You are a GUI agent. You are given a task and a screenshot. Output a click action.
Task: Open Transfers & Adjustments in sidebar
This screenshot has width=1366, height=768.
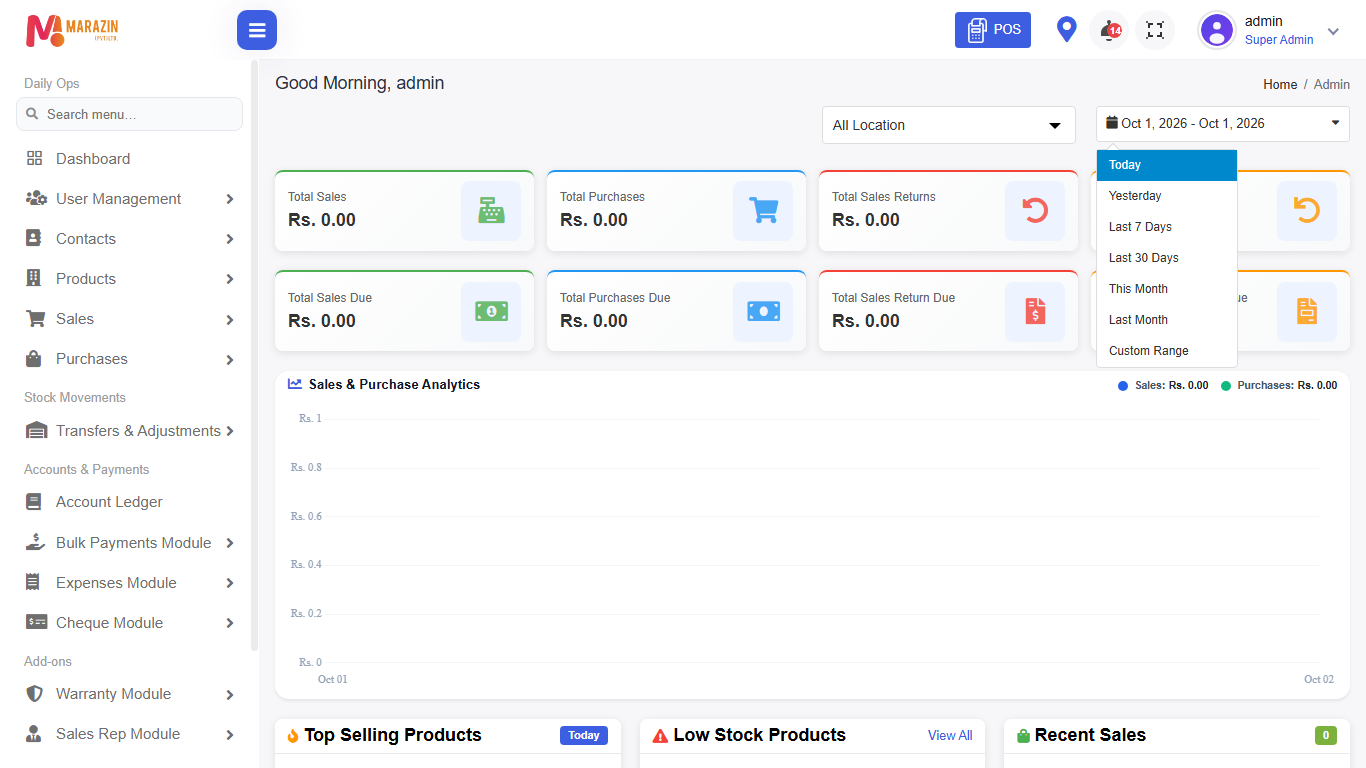click(x=130, y=431)
